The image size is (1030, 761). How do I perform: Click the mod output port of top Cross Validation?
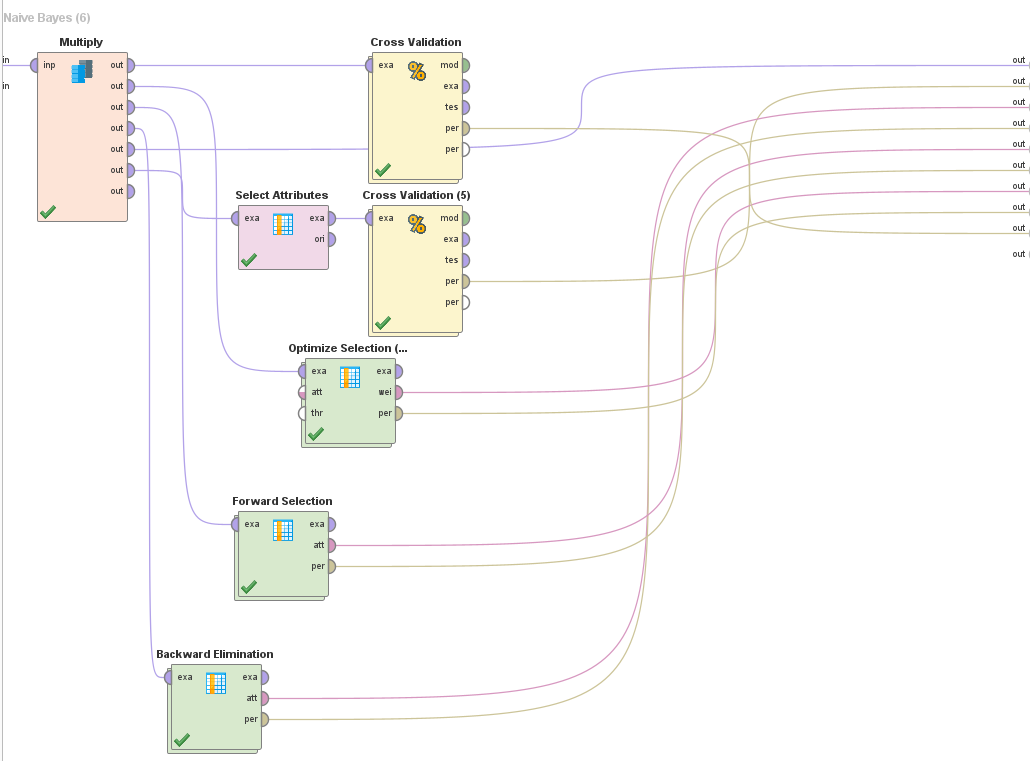(x=465, y=65)
